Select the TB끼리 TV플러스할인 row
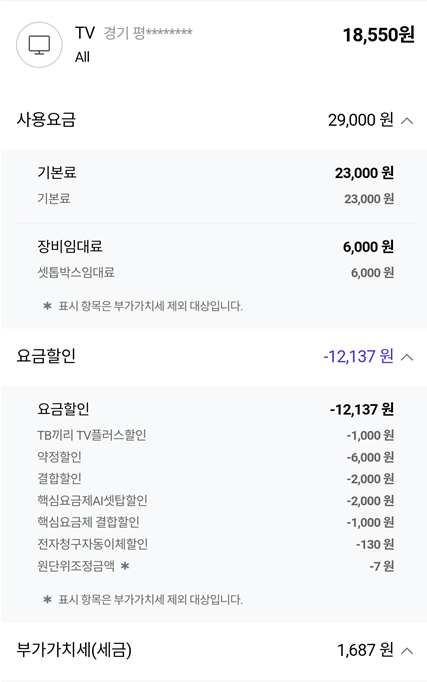Viewport: 427px width, 682px height. [216, 435]
